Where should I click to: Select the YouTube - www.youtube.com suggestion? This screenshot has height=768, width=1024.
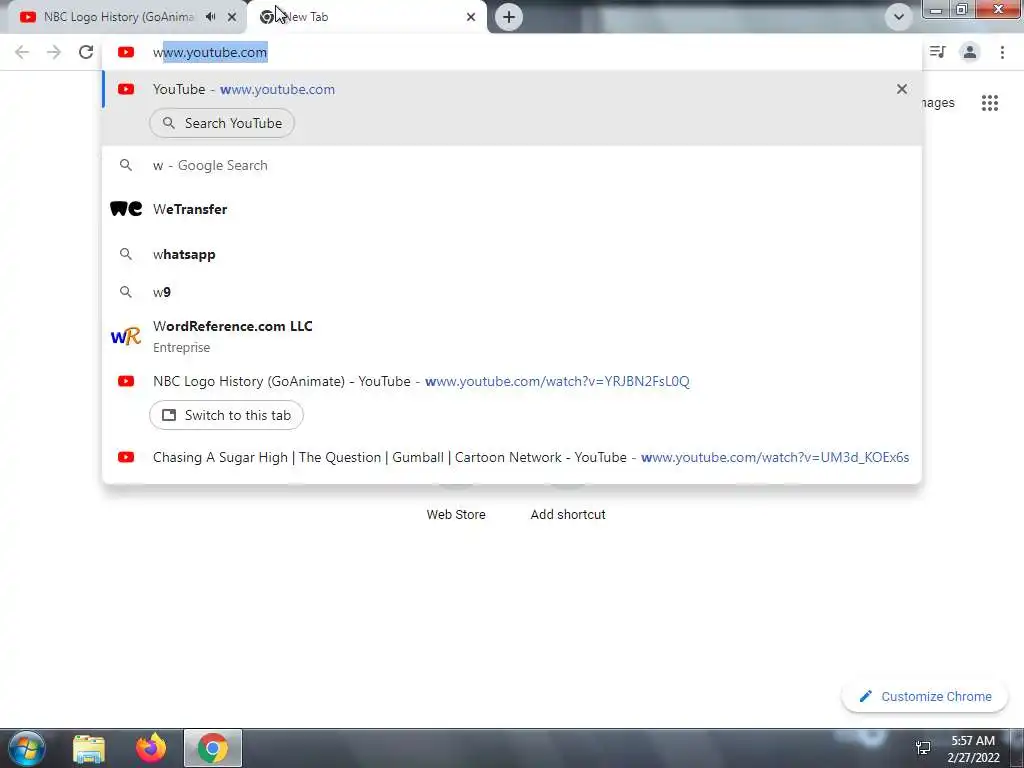(512, 89)
